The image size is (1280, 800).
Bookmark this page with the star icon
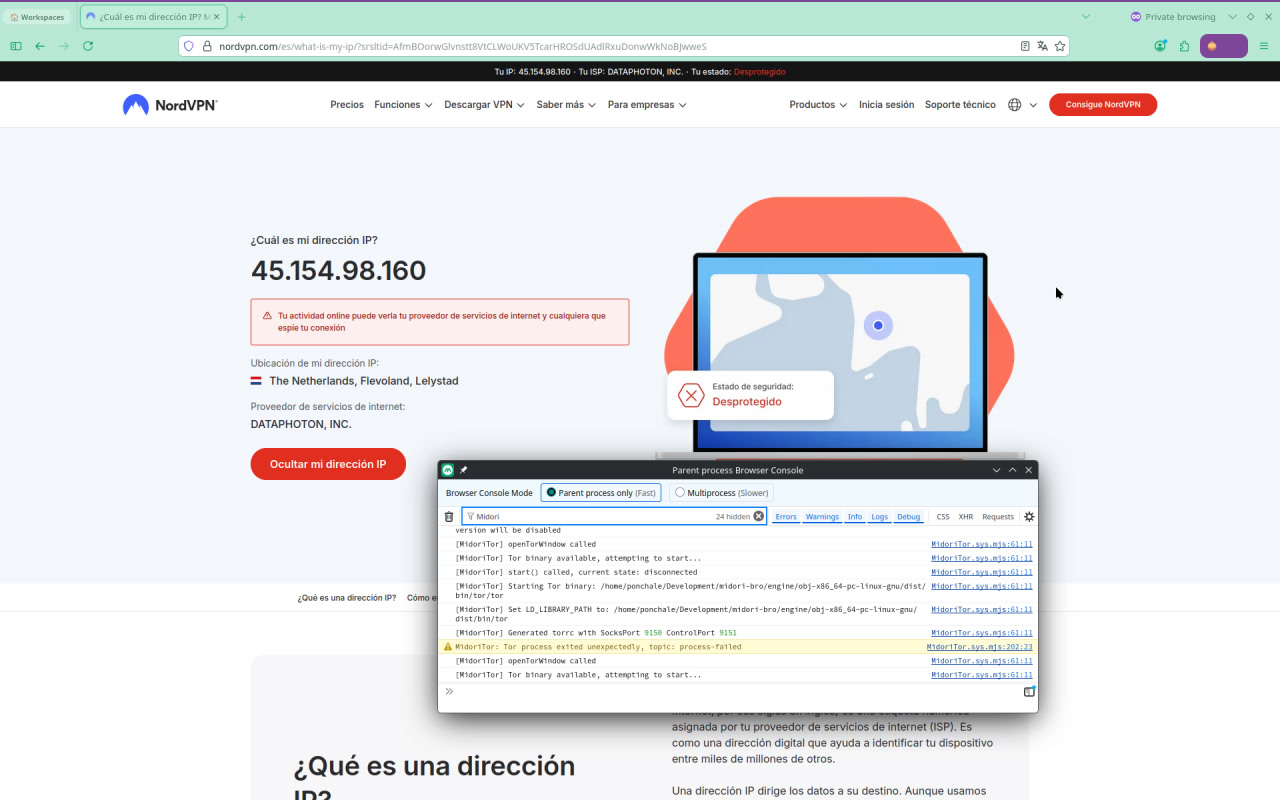click(1060, 46)
